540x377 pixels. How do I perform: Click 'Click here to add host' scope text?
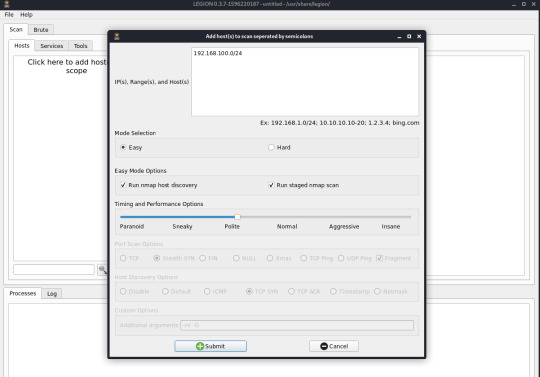pos(67,66)
